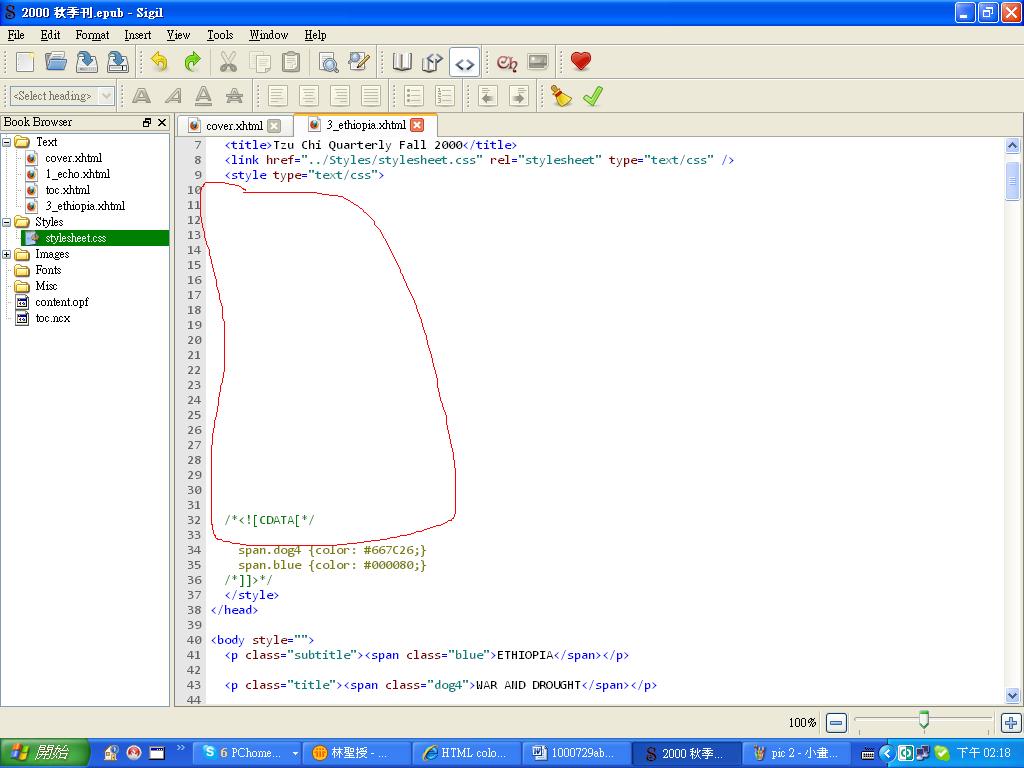Toggle the Split View button

pos(432,62)
